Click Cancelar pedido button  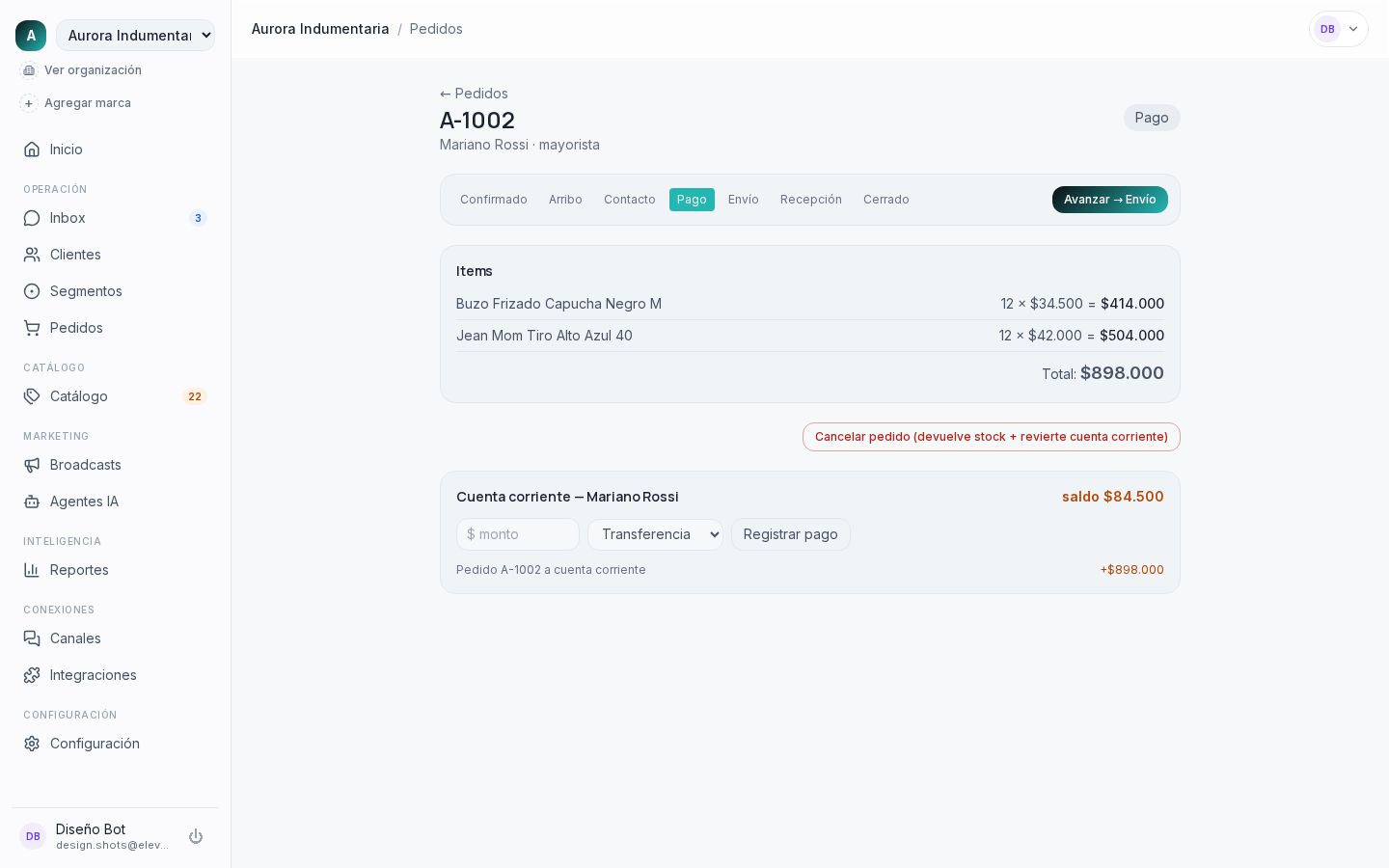tap(992, 437)
